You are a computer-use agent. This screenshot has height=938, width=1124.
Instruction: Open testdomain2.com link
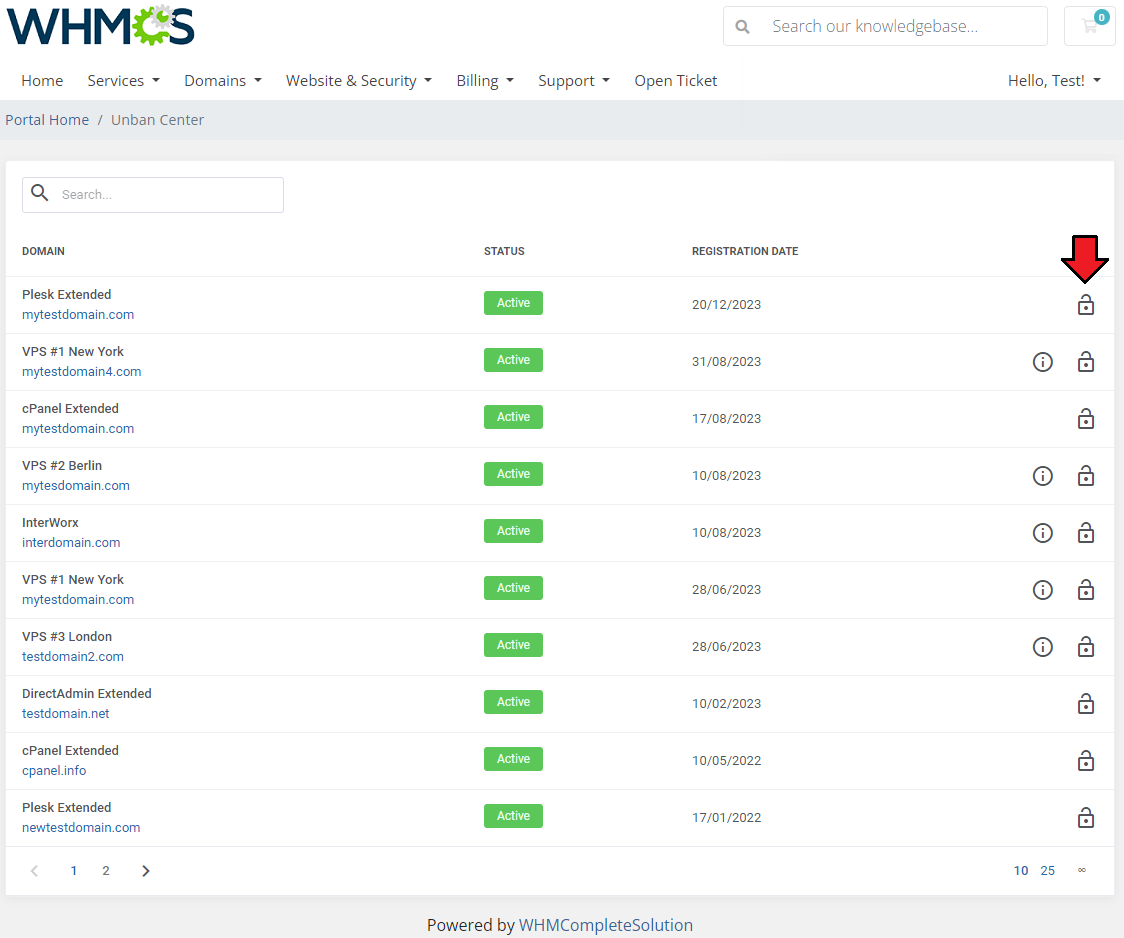(73, 656)
